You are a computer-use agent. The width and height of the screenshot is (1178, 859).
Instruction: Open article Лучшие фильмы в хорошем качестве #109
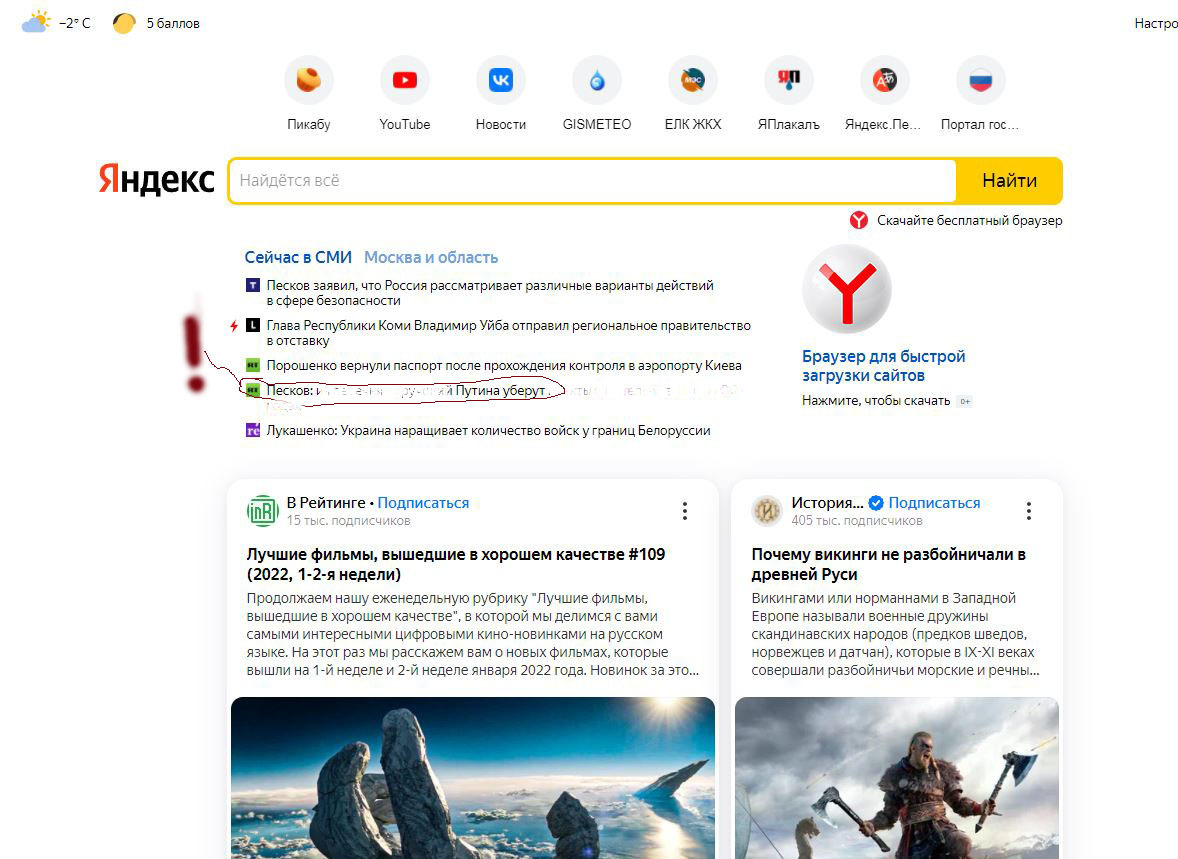point(456,564)
